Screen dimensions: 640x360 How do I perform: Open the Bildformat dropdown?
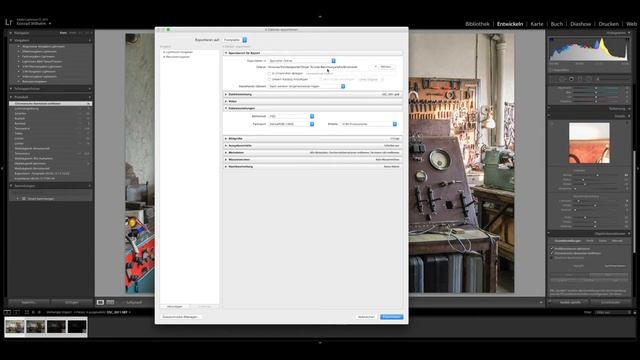[x=291, y=116]
